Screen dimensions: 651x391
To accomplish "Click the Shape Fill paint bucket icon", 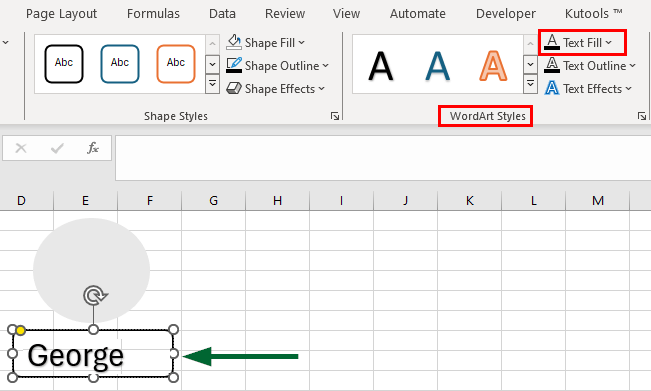I will point(234,42).
